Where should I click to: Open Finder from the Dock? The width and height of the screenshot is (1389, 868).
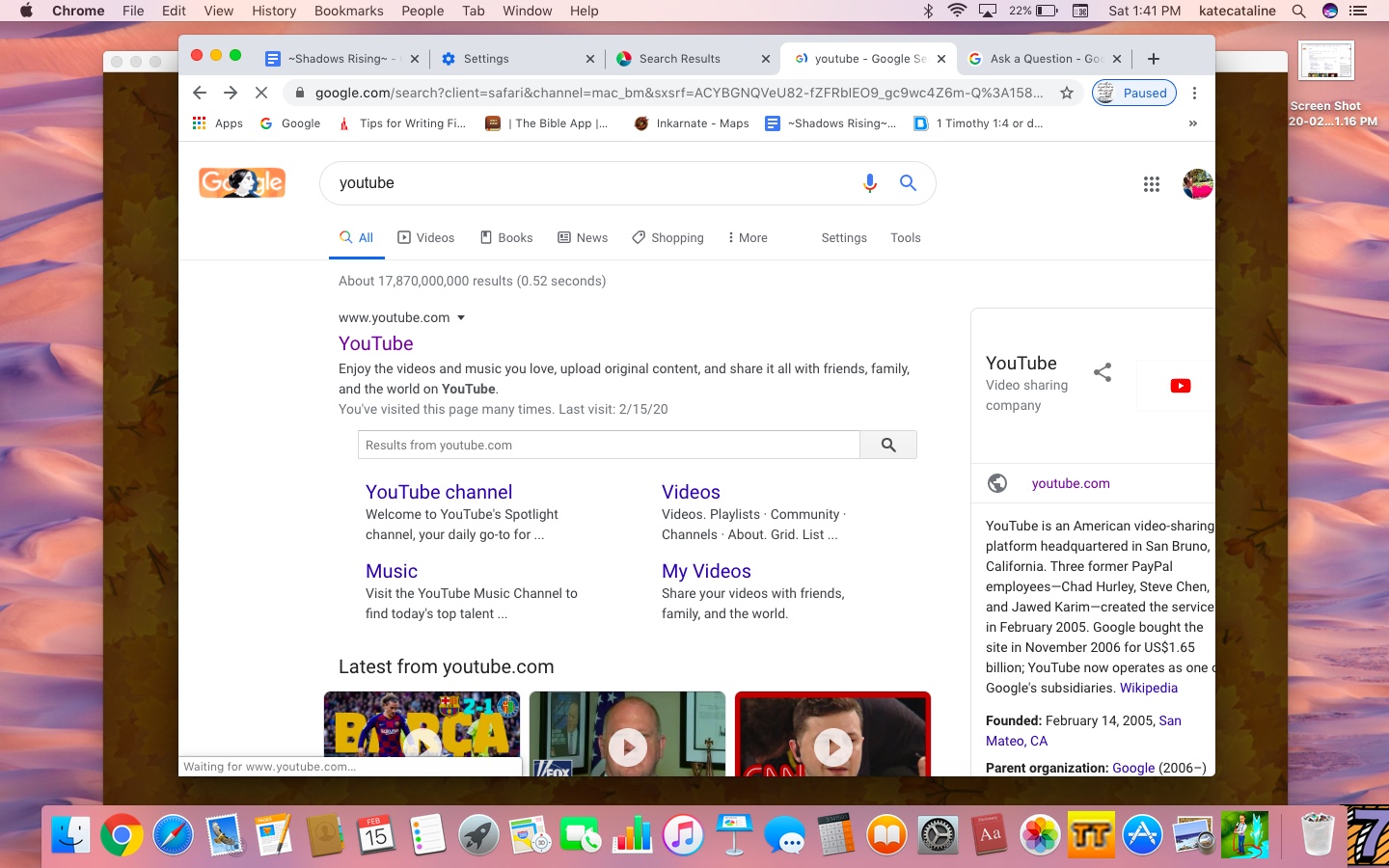tap(70, 834)
